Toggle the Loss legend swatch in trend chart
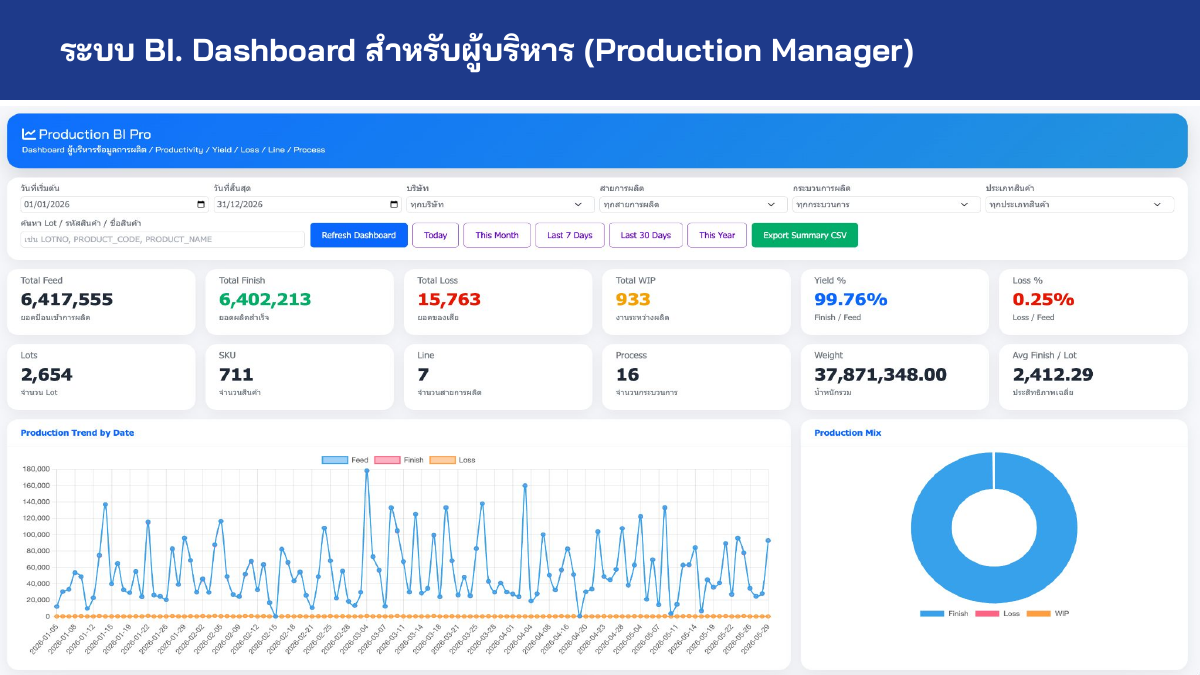 click(442, 460)
